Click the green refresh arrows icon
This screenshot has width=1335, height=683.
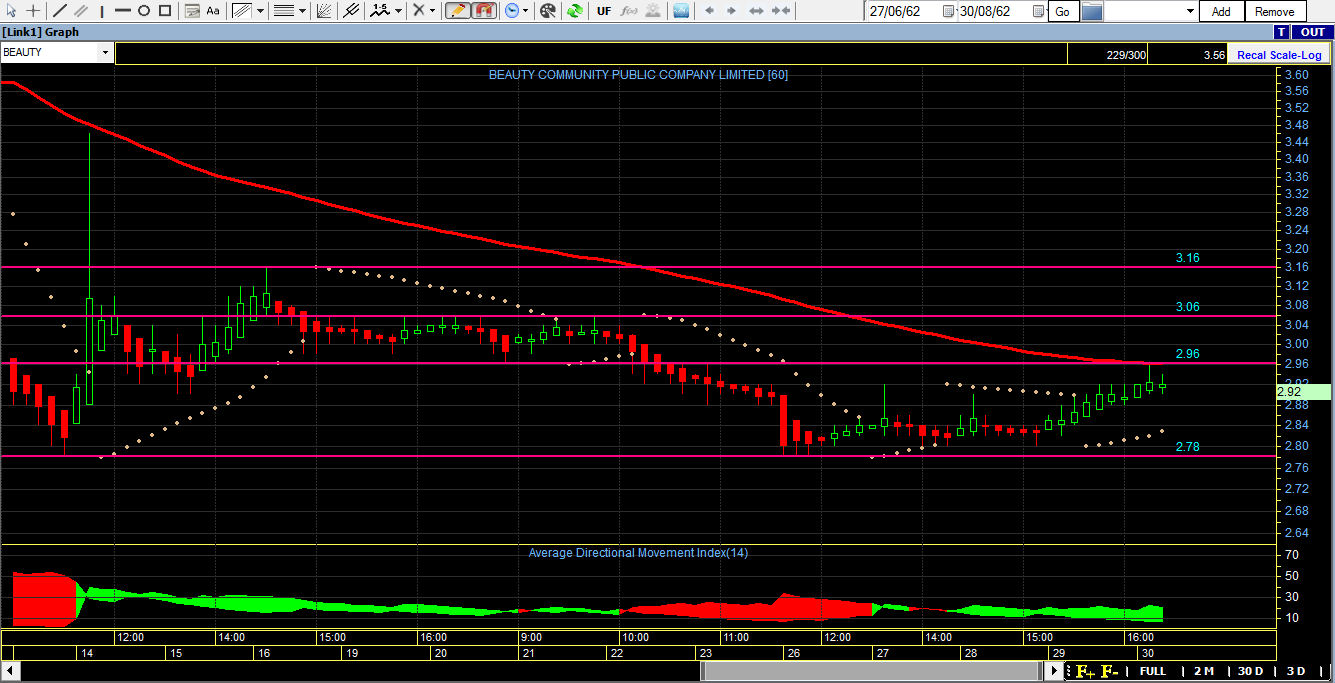(x=575, y=11)
